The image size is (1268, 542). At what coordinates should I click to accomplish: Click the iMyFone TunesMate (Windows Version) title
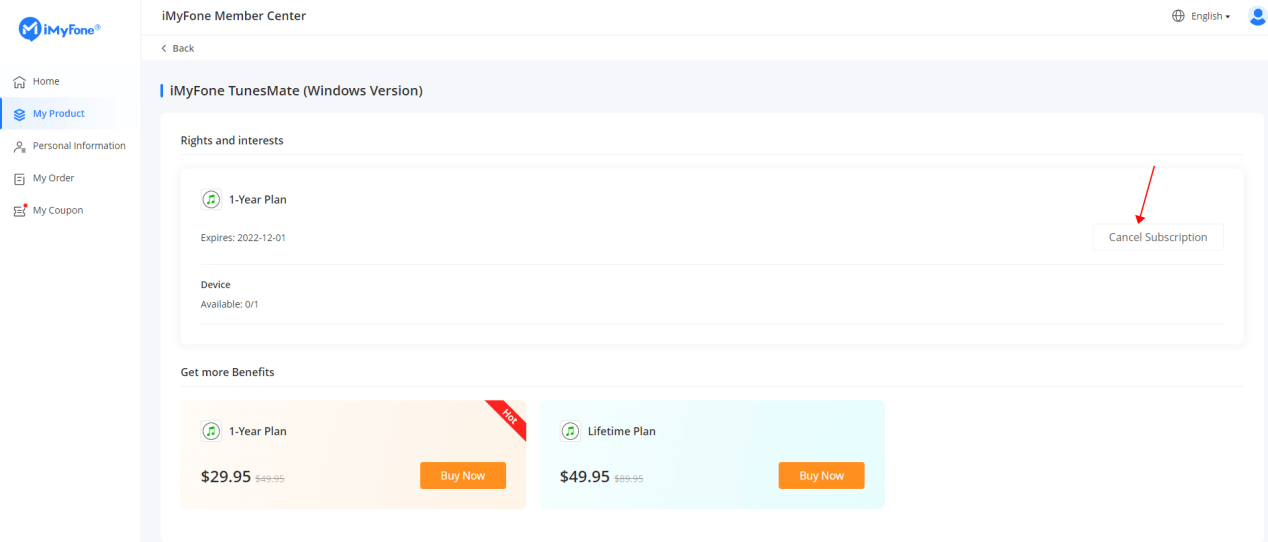[296, 91]
